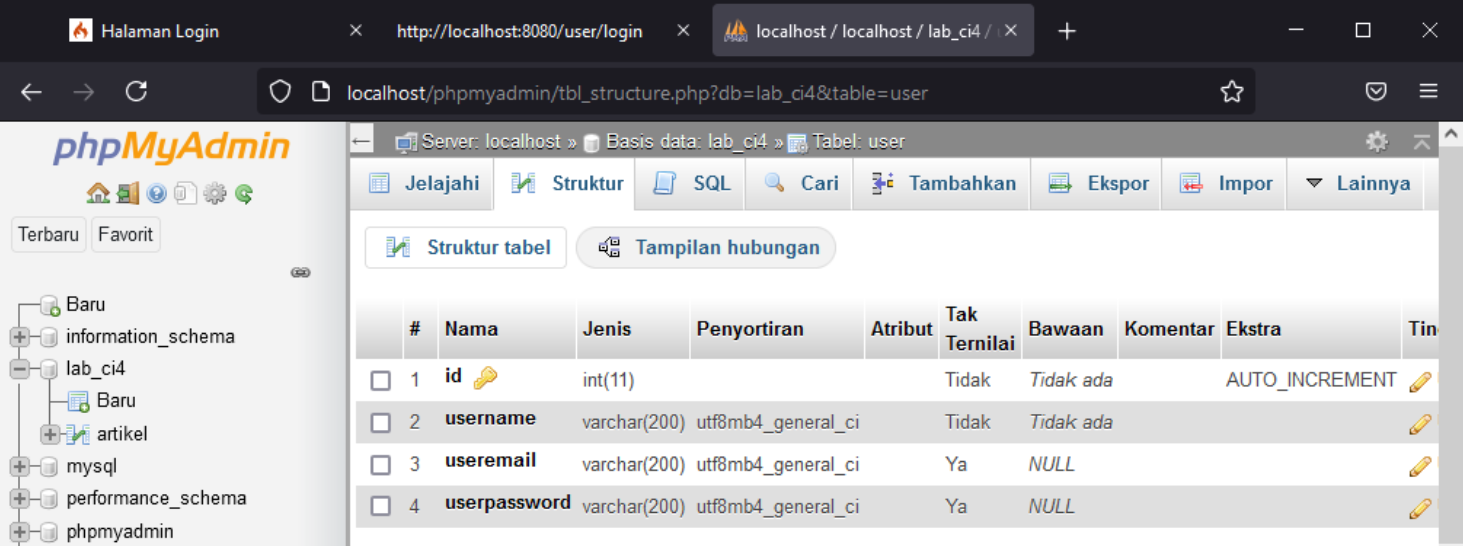Open page settings gear at top right
This screenshot has height=546, width=1463.
[x=1377, y=141]
